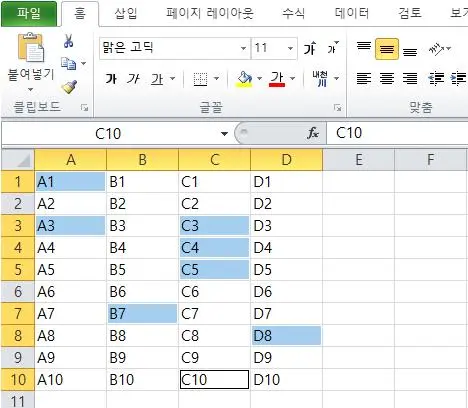Click the Cut scissors icon

pyautogui.click(x=68, y=41)
